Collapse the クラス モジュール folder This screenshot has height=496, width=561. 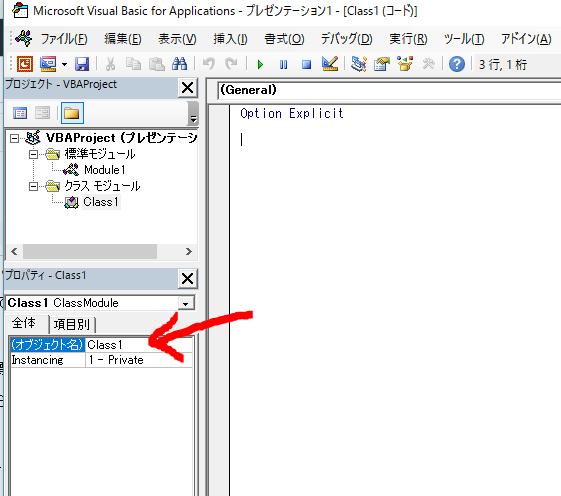pos(33,186)
